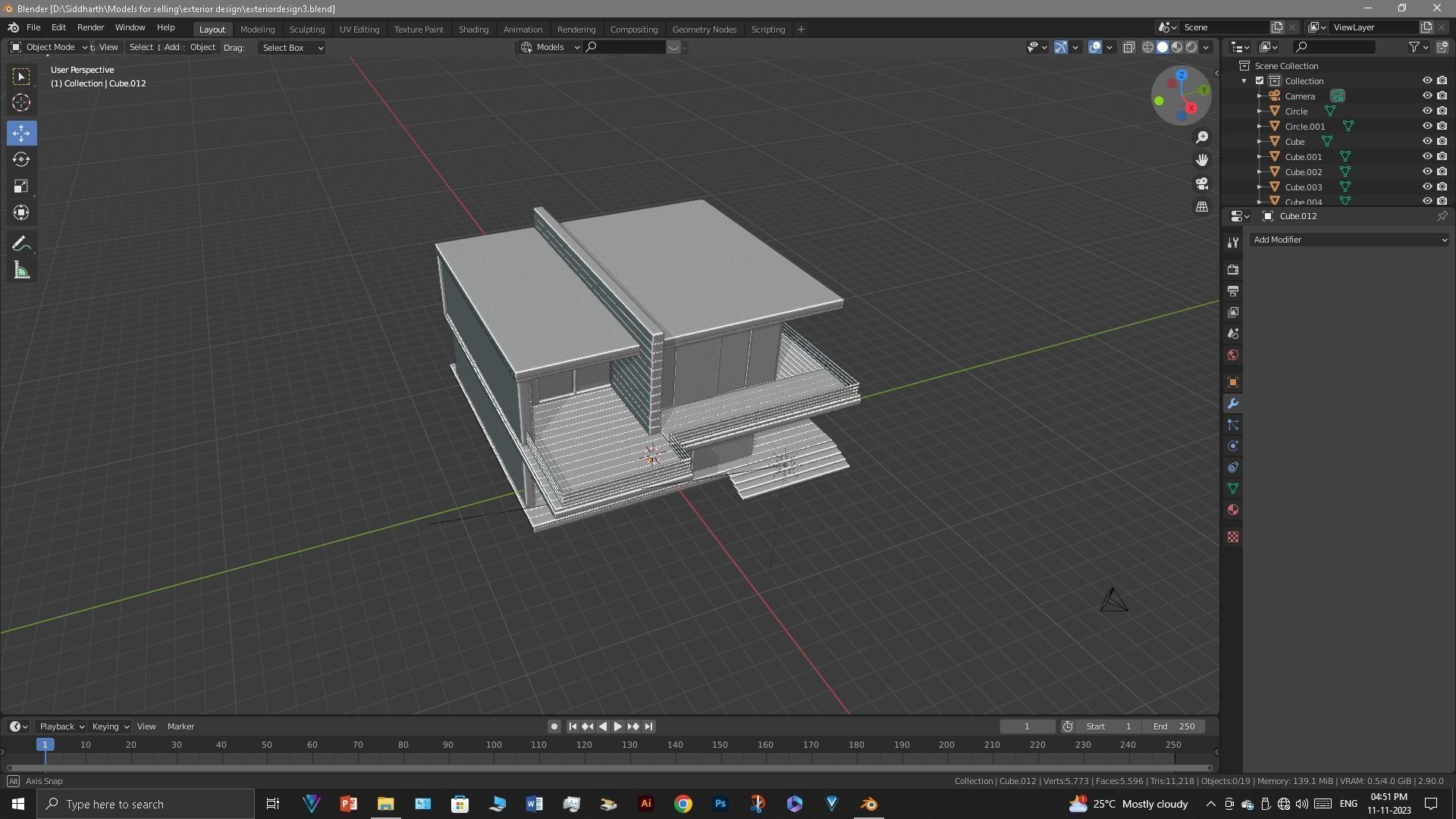Select the Rotate tool
Screen dimensions: 1456x819
click(21, 159)
